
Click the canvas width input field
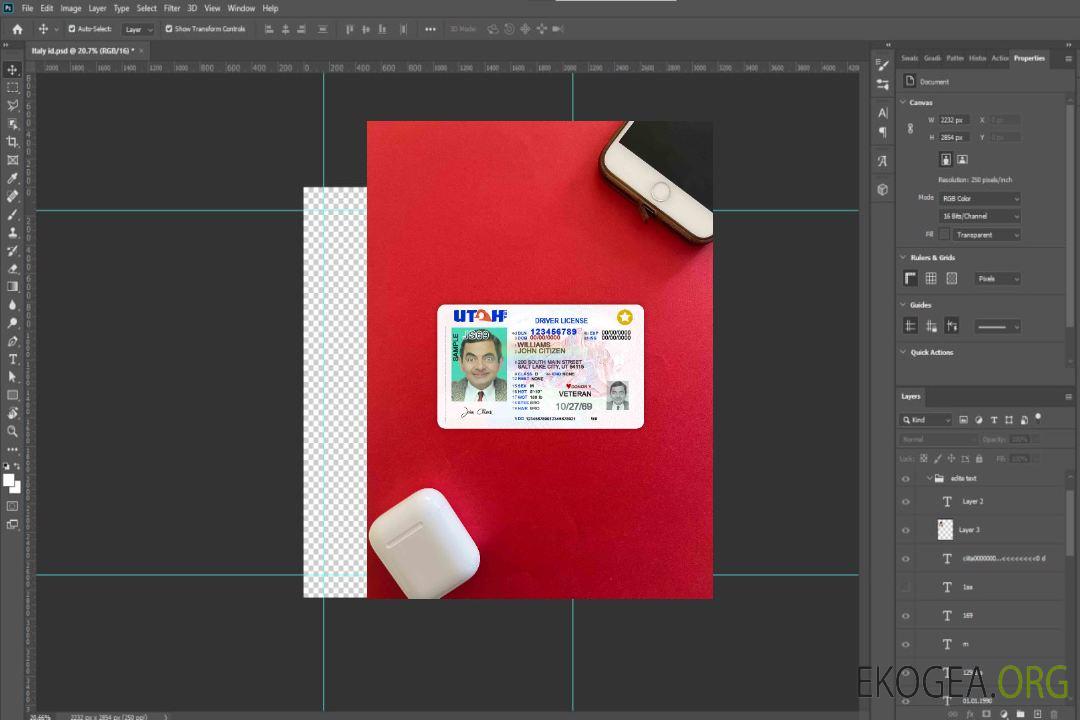click(x=954, y=120)
